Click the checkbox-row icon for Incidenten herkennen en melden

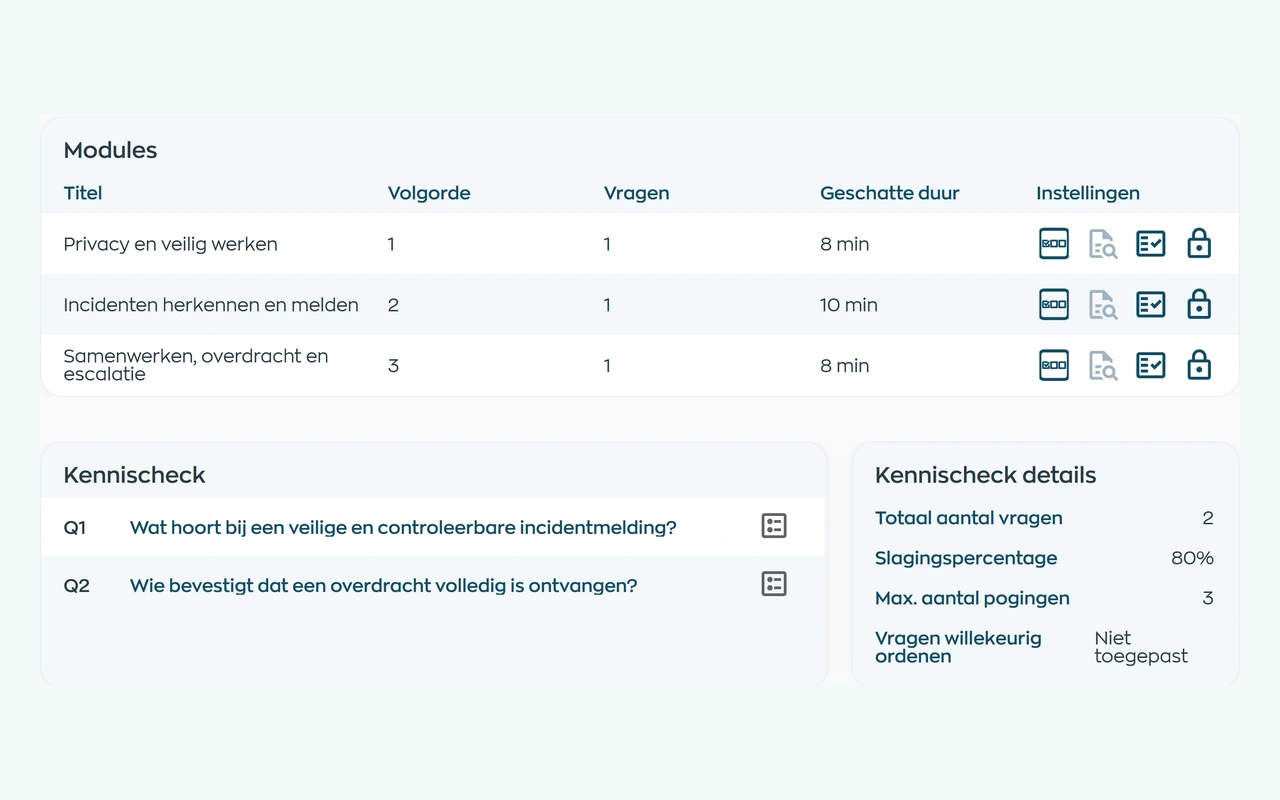tap(1054, 305)
